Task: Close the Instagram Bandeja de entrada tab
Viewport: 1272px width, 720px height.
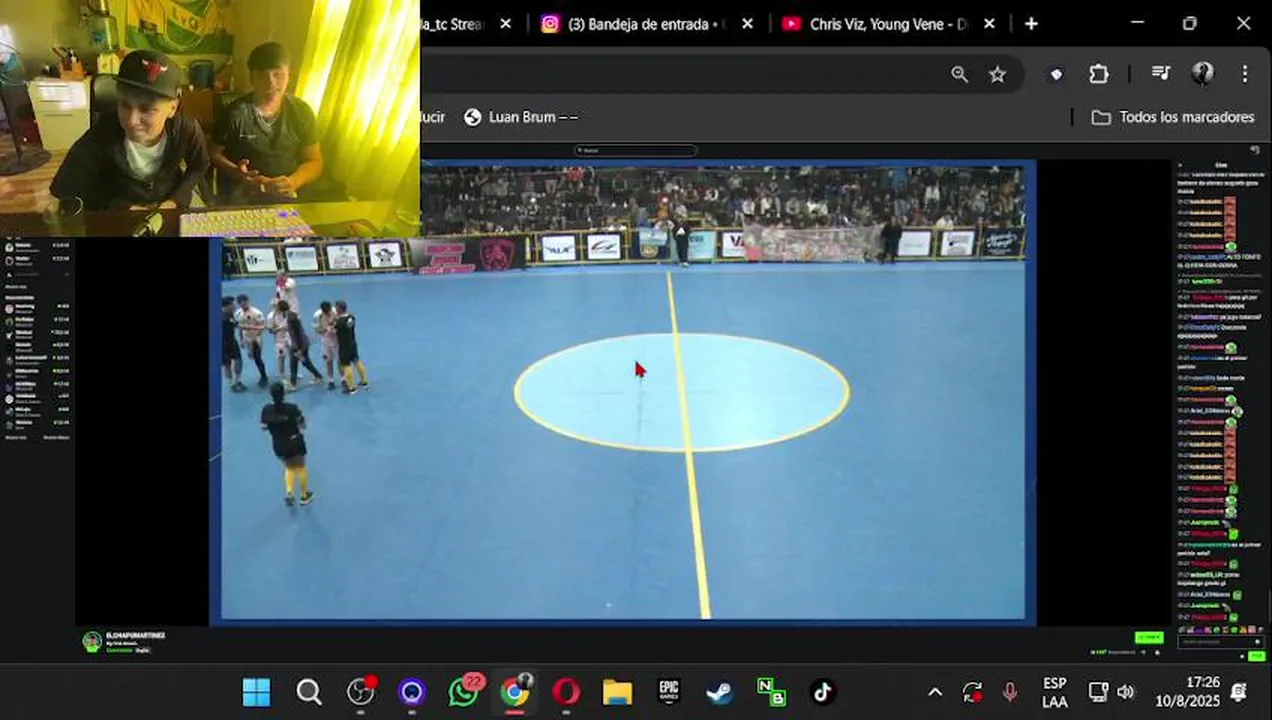Action: point(747,24)
